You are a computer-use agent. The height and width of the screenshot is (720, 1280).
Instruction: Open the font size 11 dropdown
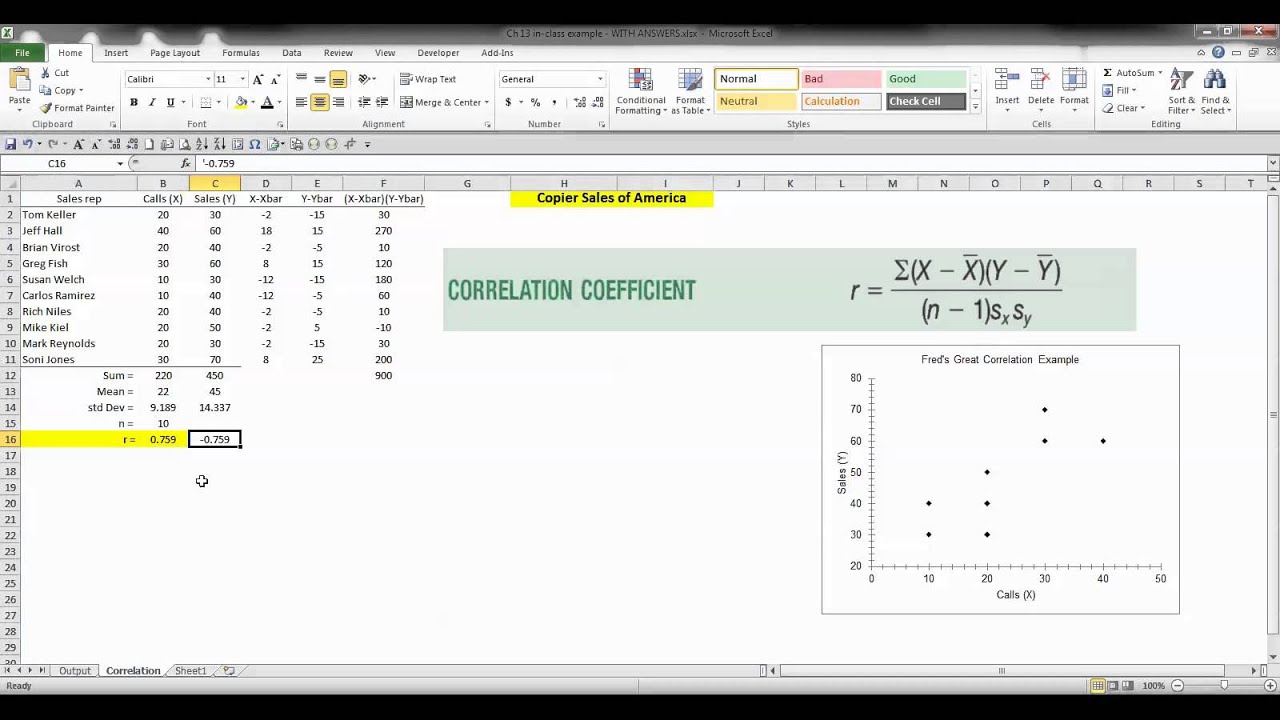pos(242,79)
